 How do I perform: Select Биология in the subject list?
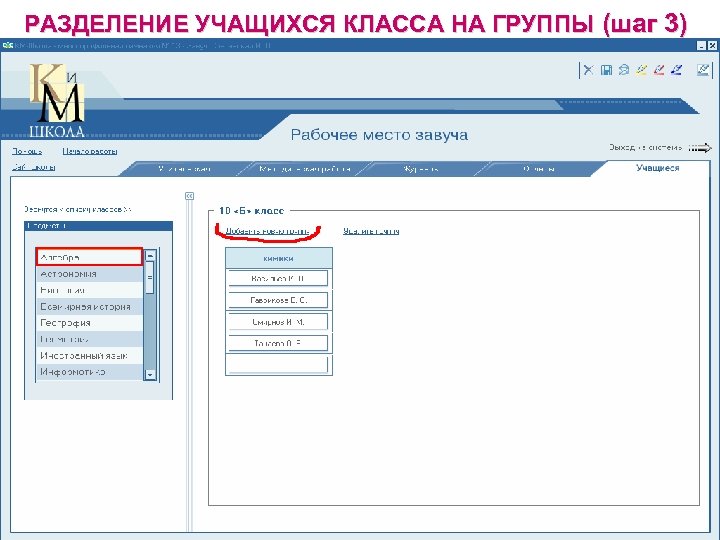90,290
